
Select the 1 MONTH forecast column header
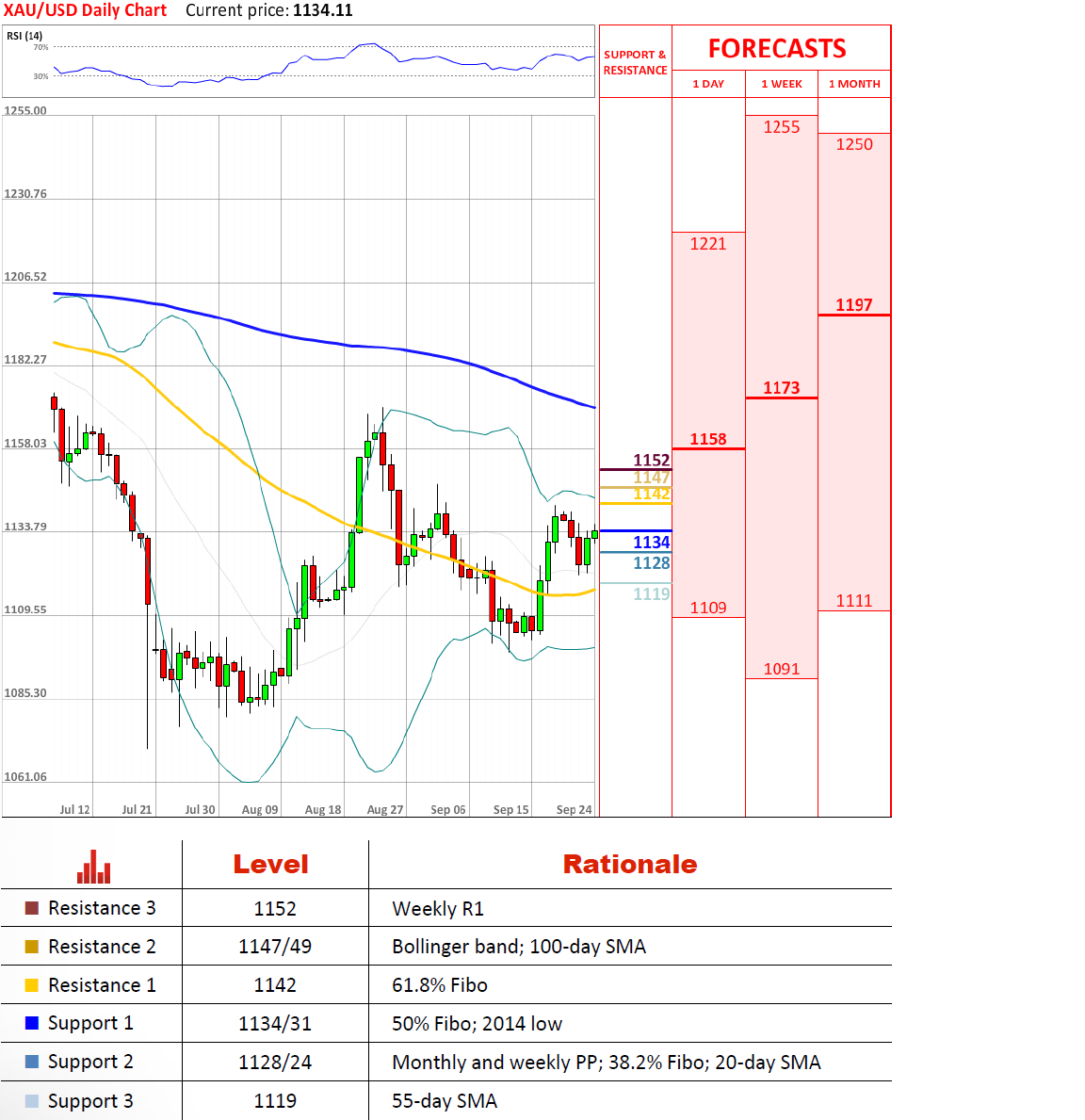coord(854,84)
